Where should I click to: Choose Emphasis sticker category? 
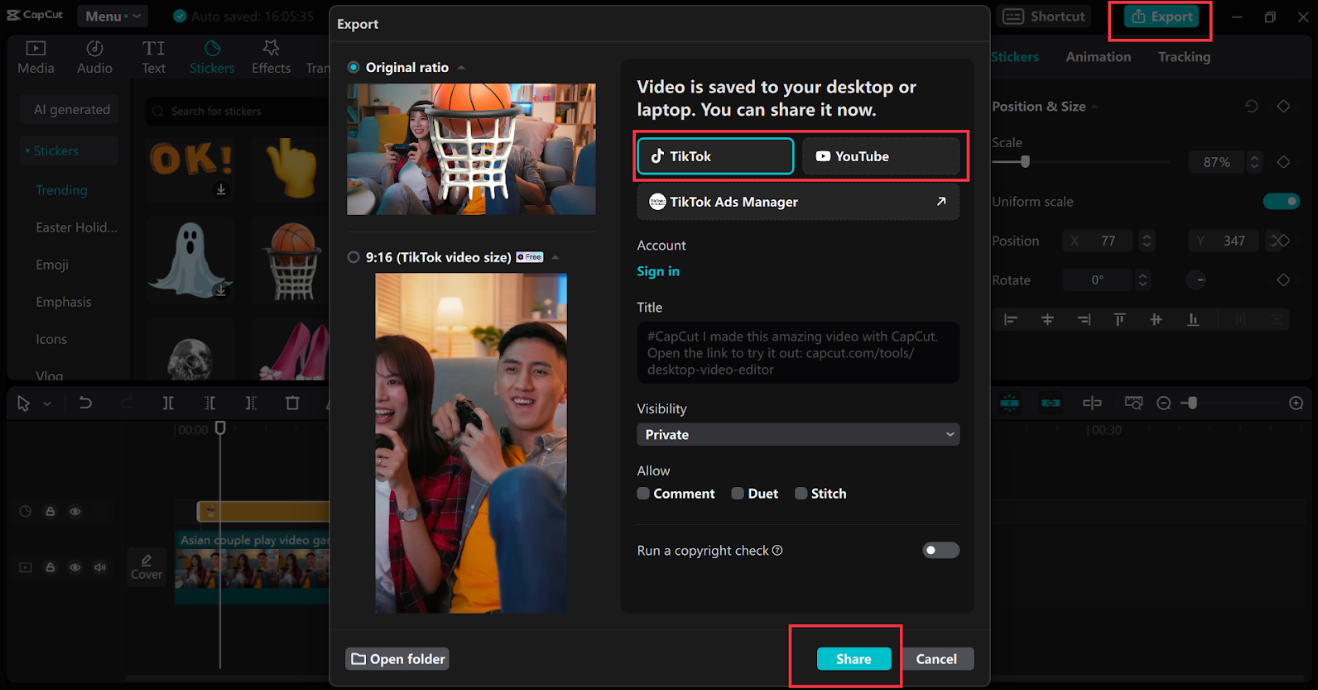click(x=63, y=302)
